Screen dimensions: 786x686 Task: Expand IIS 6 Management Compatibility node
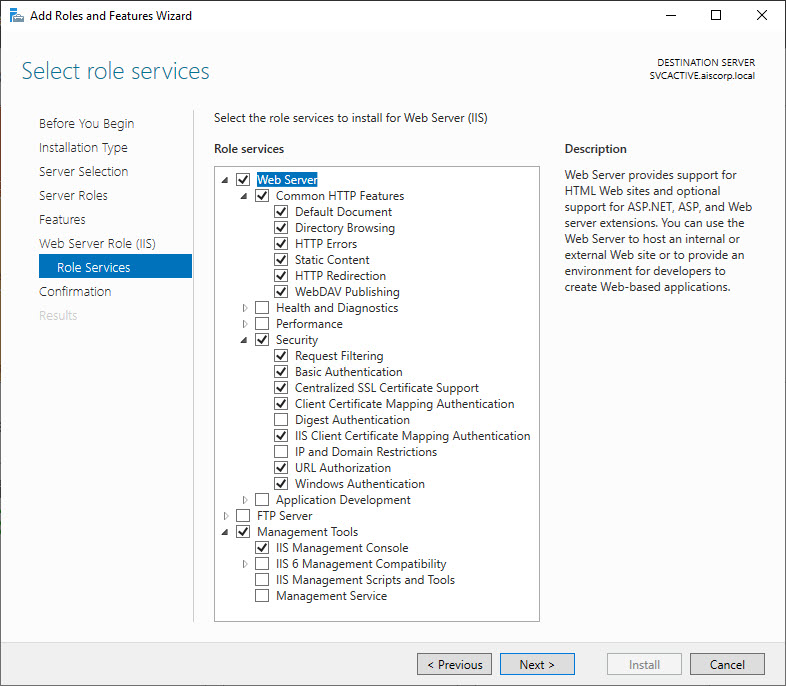(245, 564)
